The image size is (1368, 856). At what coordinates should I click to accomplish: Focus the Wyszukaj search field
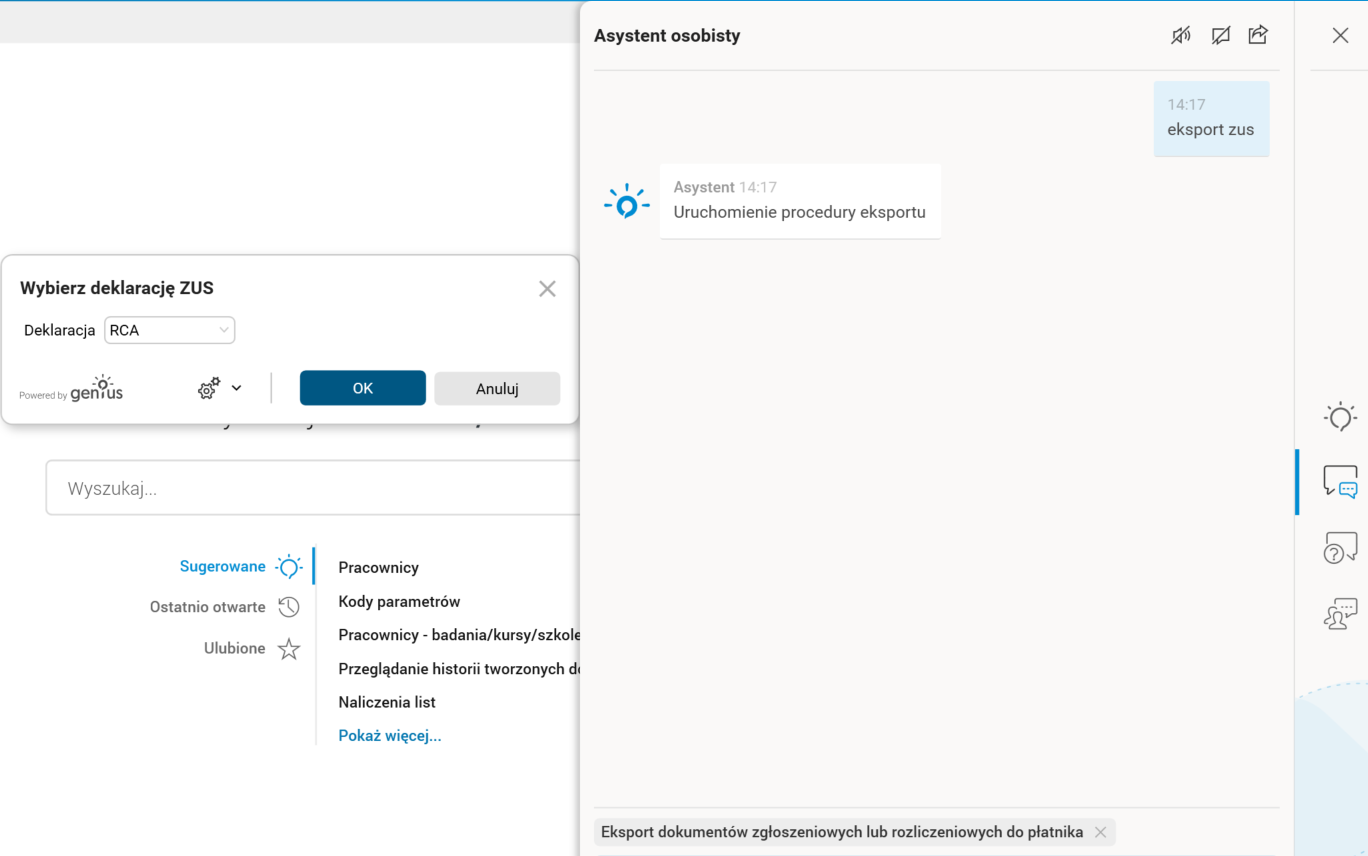click(x=313, y=488)
